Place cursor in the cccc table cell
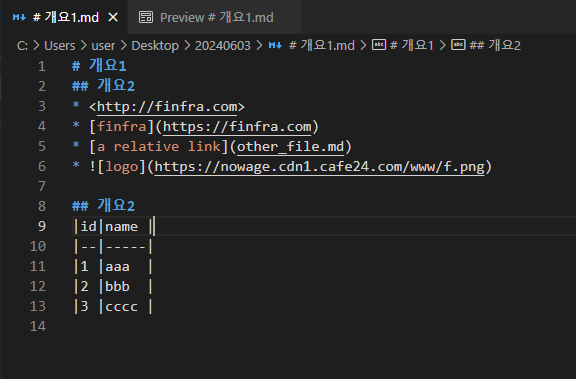Screen dimensions: 576x379 coord(121,306)
